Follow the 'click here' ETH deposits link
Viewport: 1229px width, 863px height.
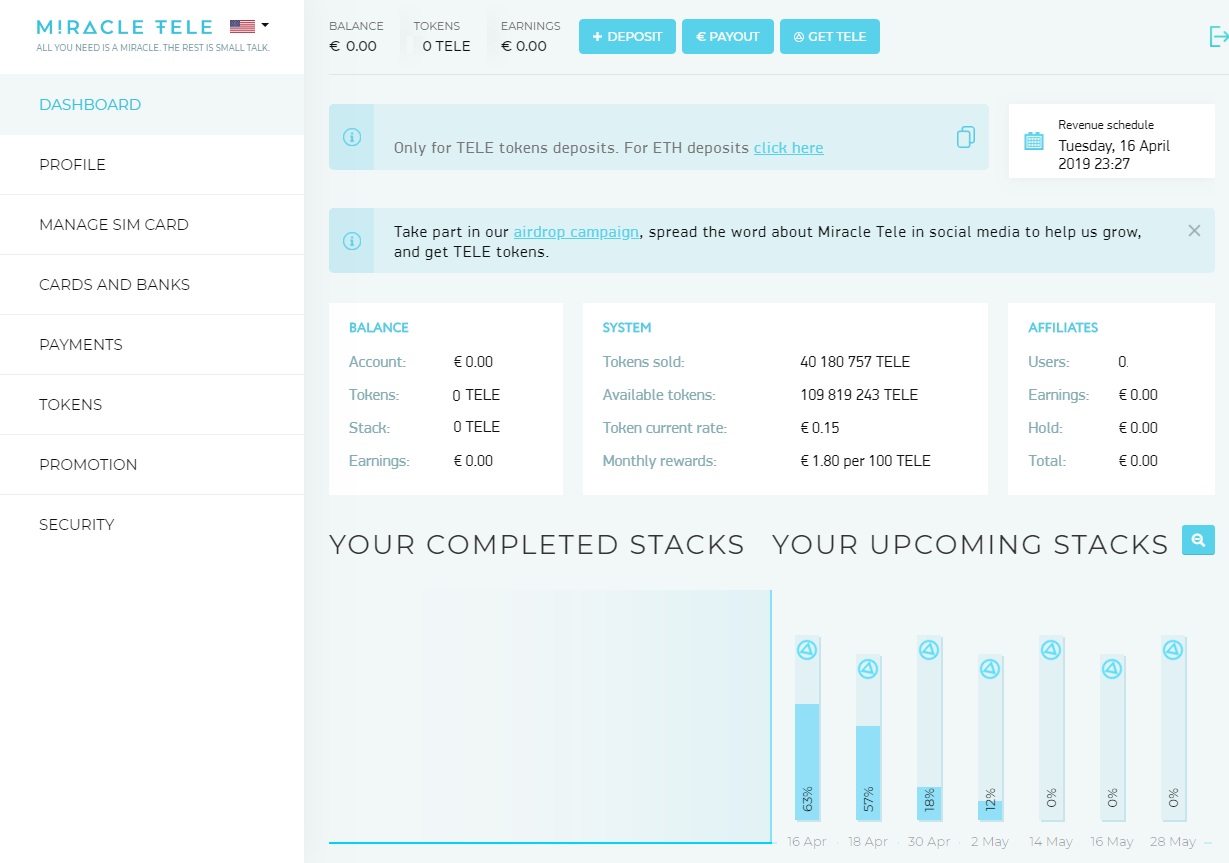pyautogui.click(x=789, y=148)
